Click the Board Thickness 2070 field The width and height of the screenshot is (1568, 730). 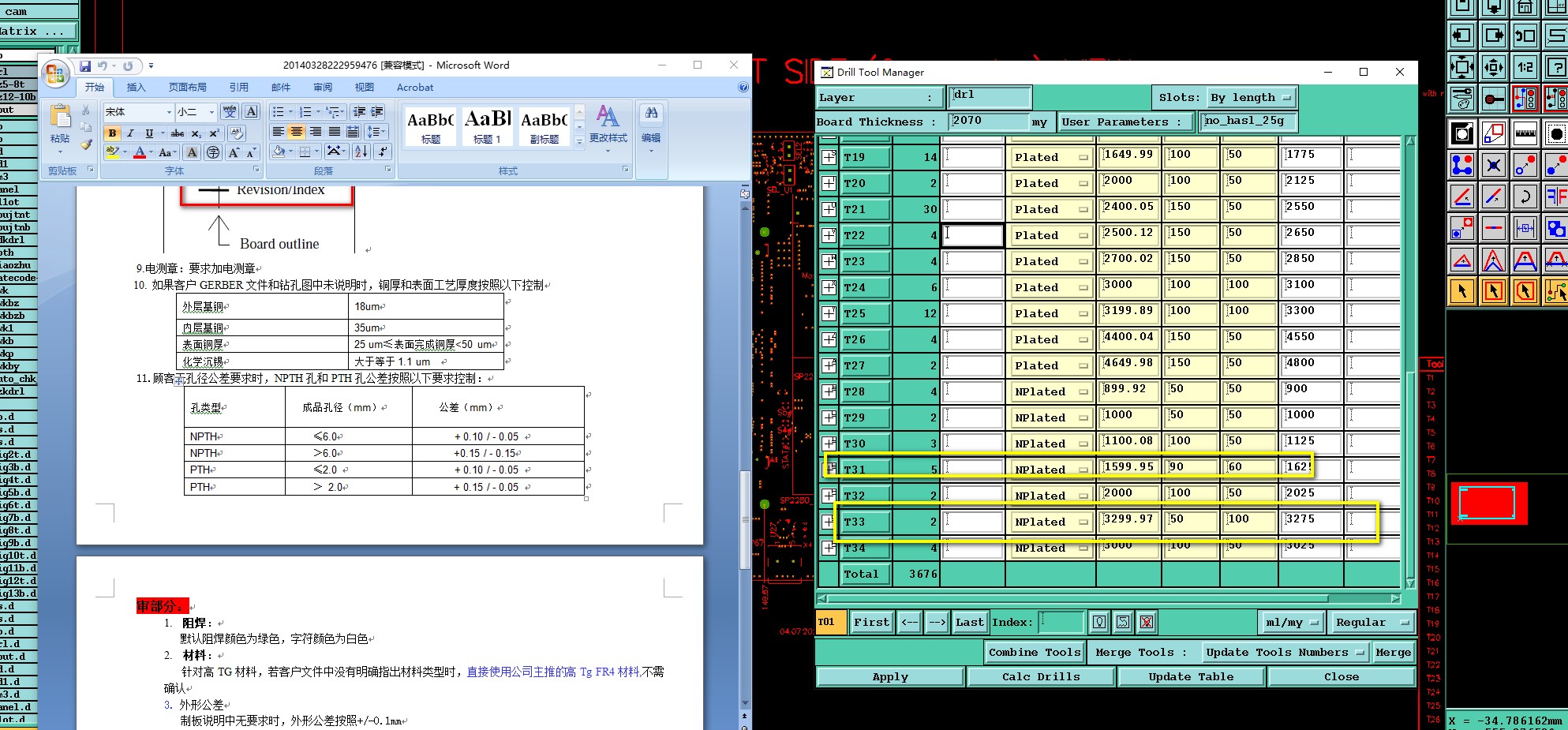(x=990, y=122)
